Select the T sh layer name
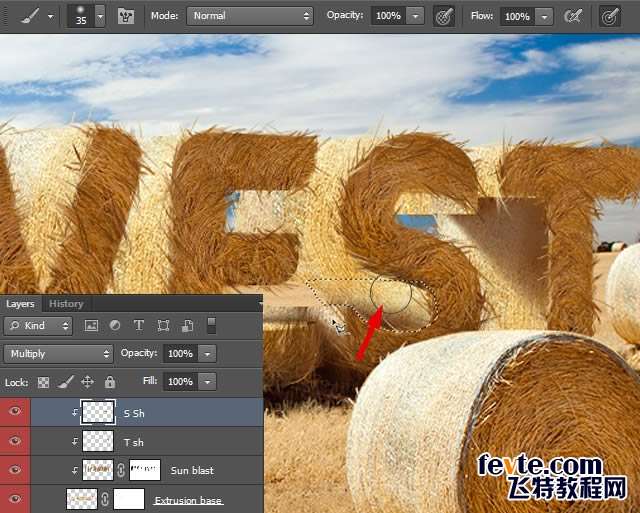The width and height of the screenshot is (640, 513). (x=133, y=442)
